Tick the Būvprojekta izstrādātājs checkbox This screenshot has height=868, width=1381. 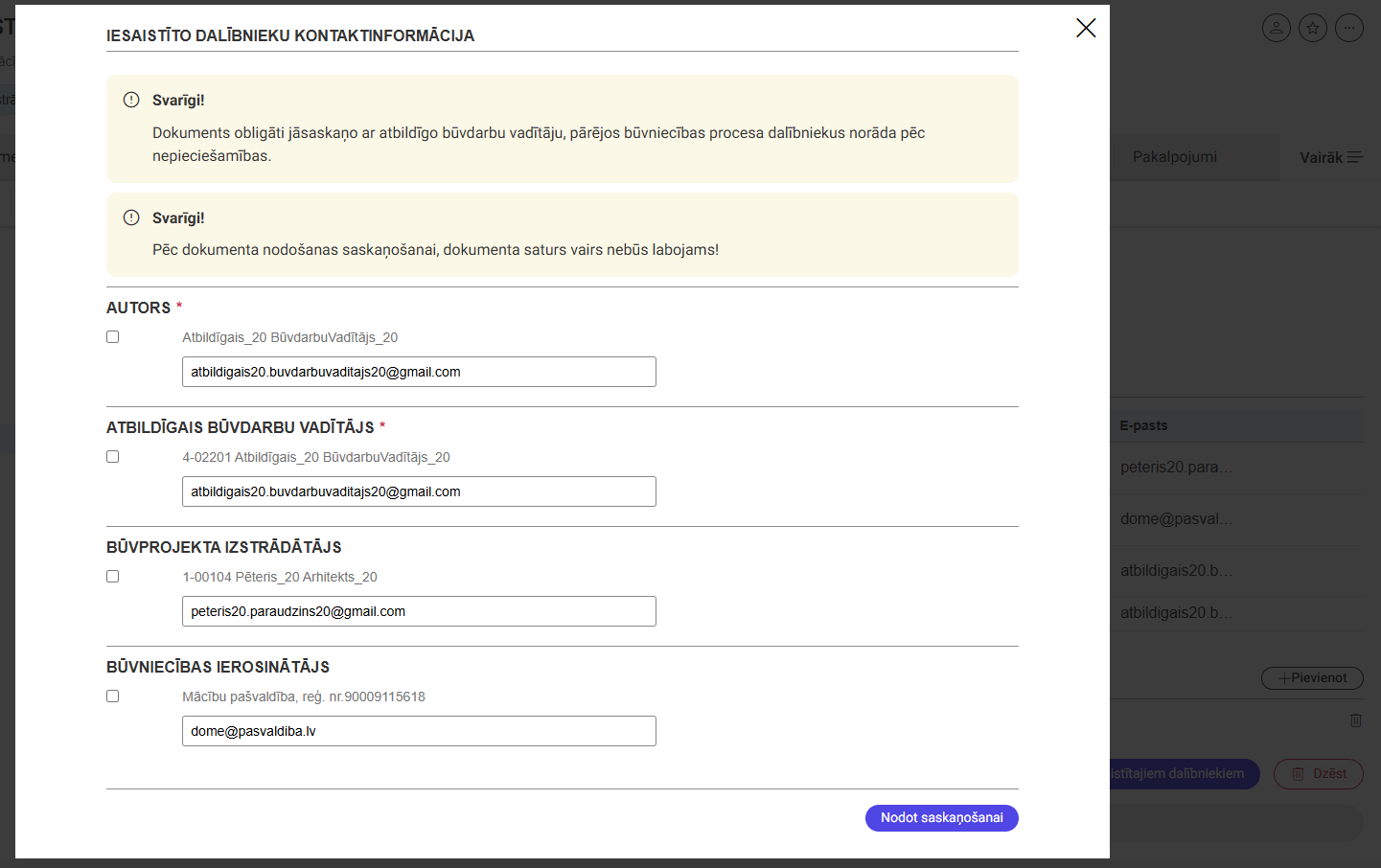(113, 577)
